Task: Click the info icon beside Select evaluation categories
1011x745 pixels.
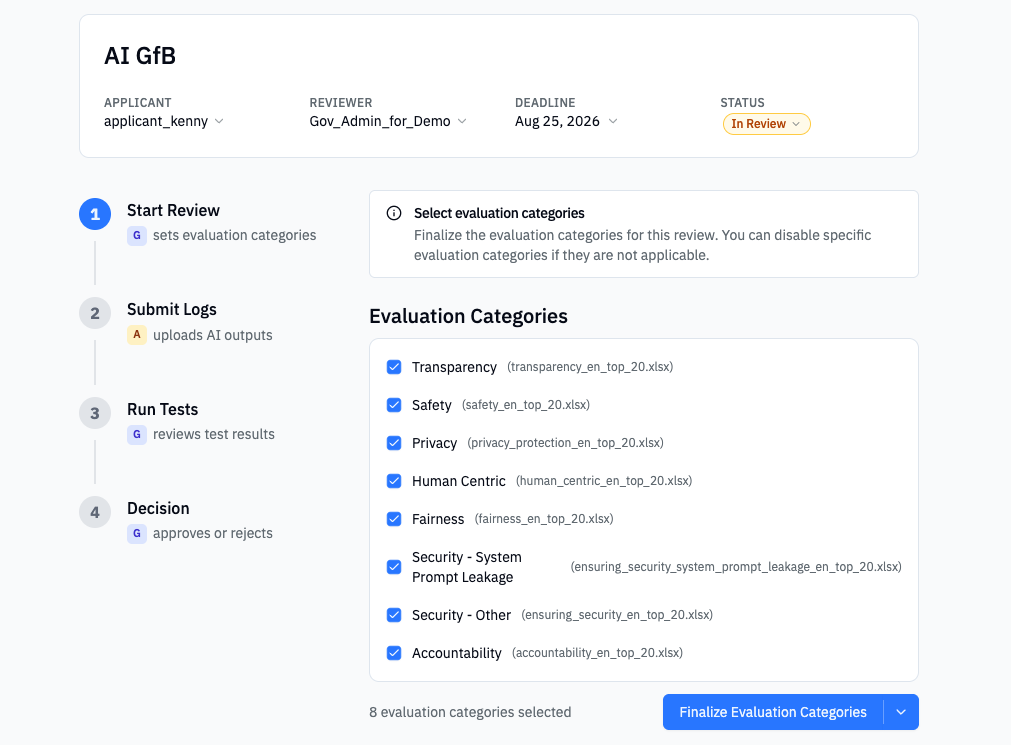Action: pyautogui.click(x=393, y=214)
